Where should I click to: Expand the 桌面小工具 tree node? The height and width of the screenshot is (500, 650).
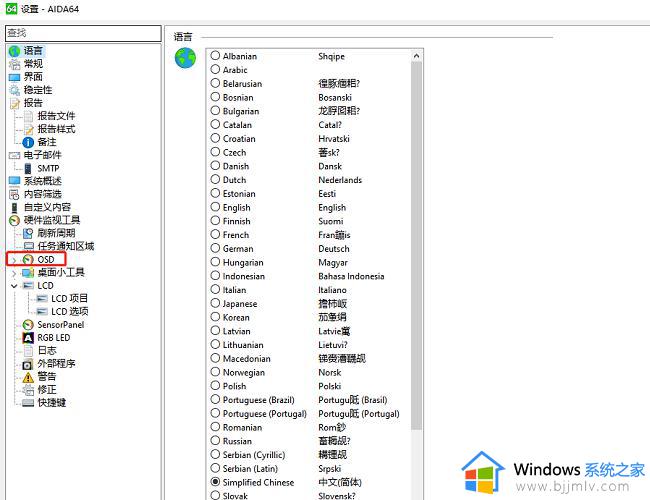(14, 273)
